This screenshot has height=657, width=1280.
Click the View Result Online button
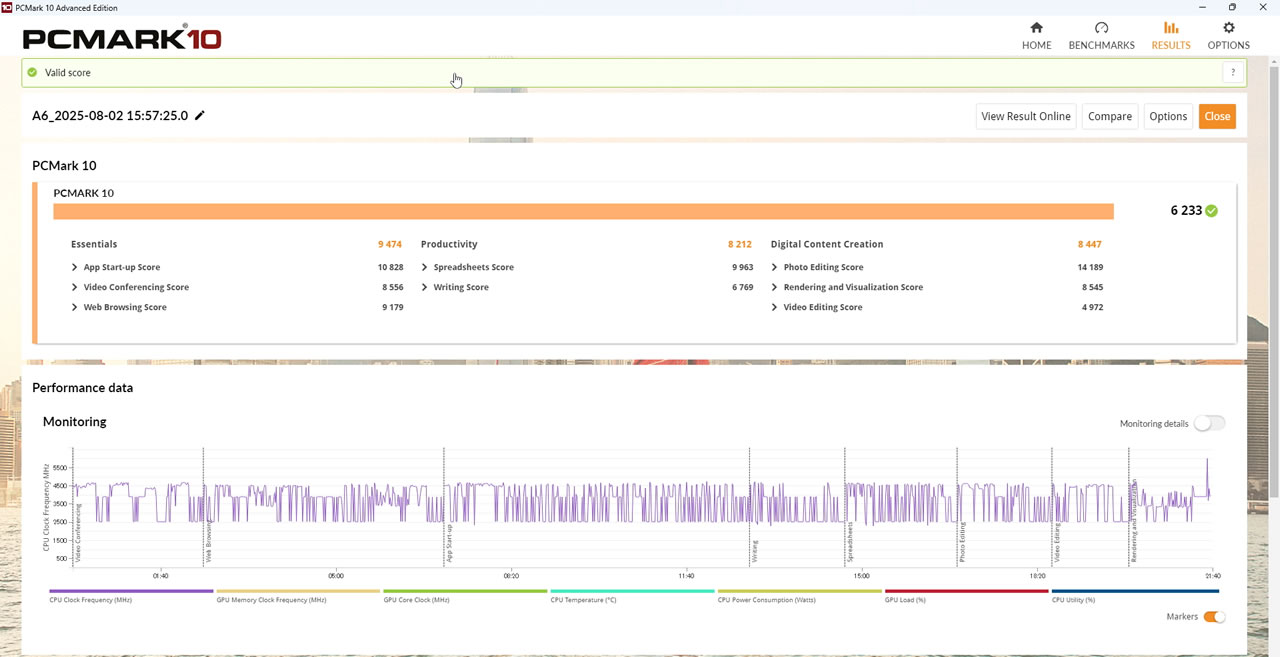point(1026,116)
